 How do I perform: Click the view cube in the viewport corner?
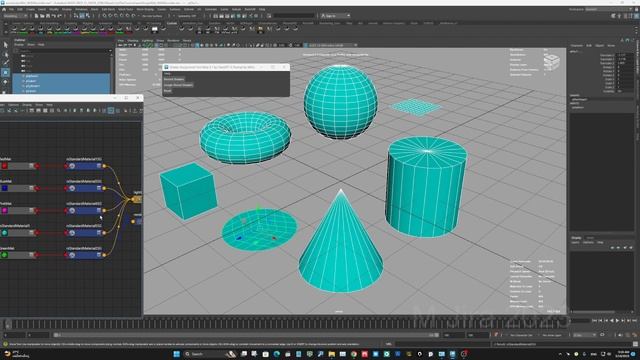551,62
